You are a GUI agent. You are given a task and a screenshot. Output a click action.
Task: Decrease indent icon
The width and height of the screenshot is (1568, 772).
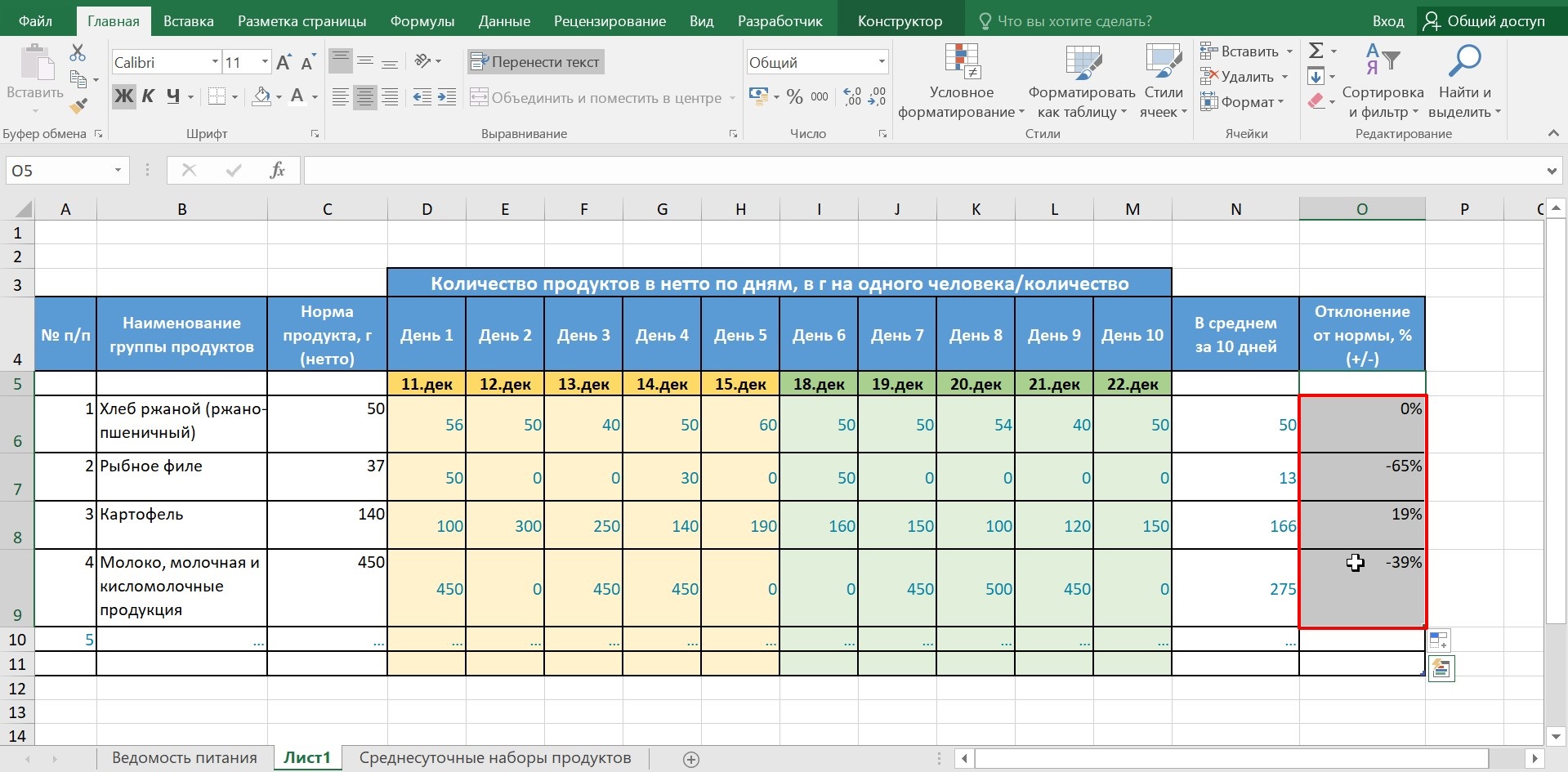[x=422, y=98]
